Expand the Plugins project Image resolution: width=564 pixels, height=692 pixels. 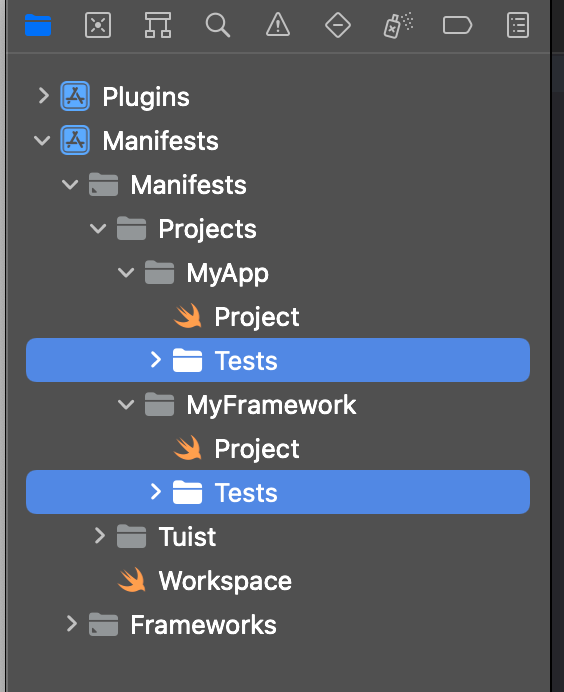tap(43, 96)
